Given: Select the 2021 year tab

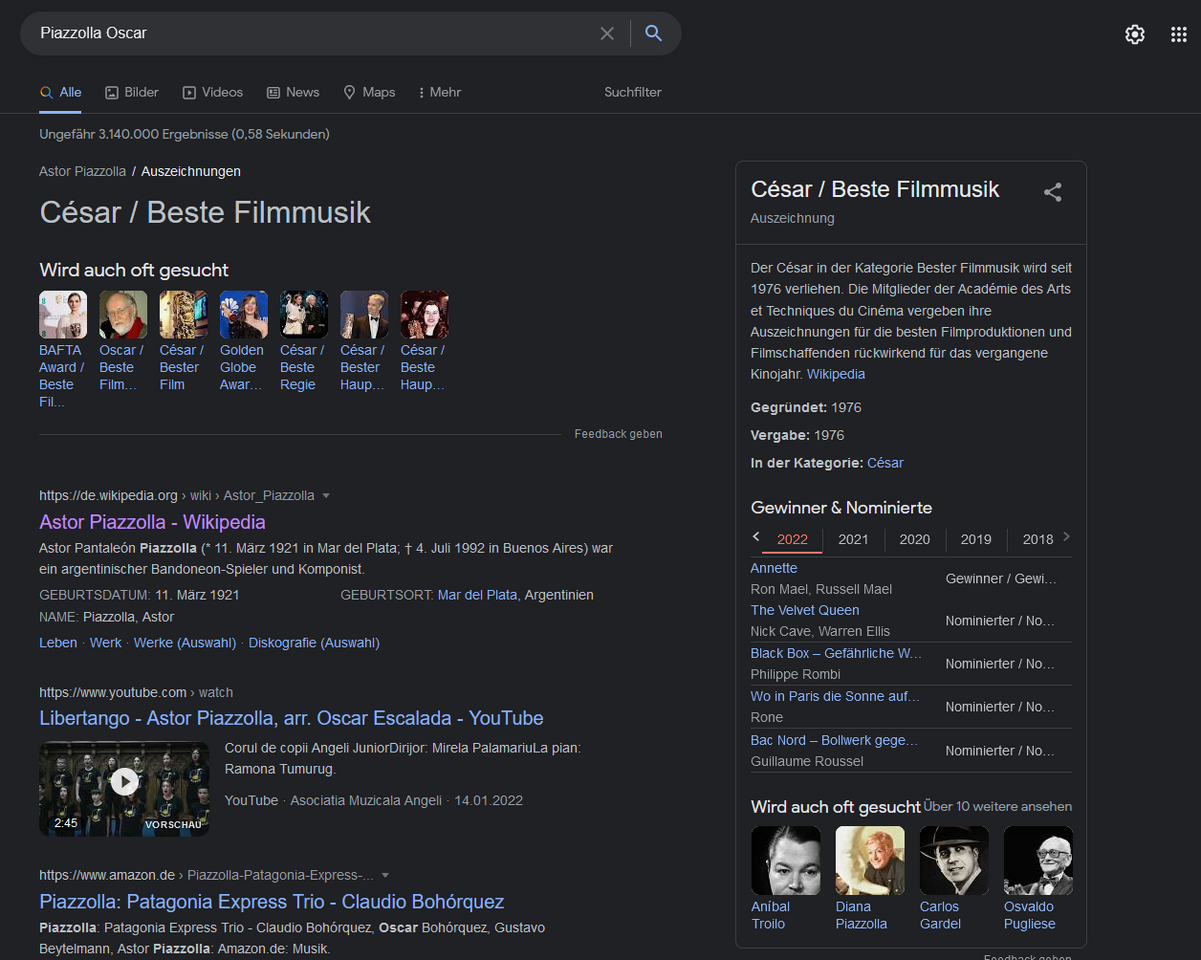Looking at the screenshot, I should coord(853,539).
